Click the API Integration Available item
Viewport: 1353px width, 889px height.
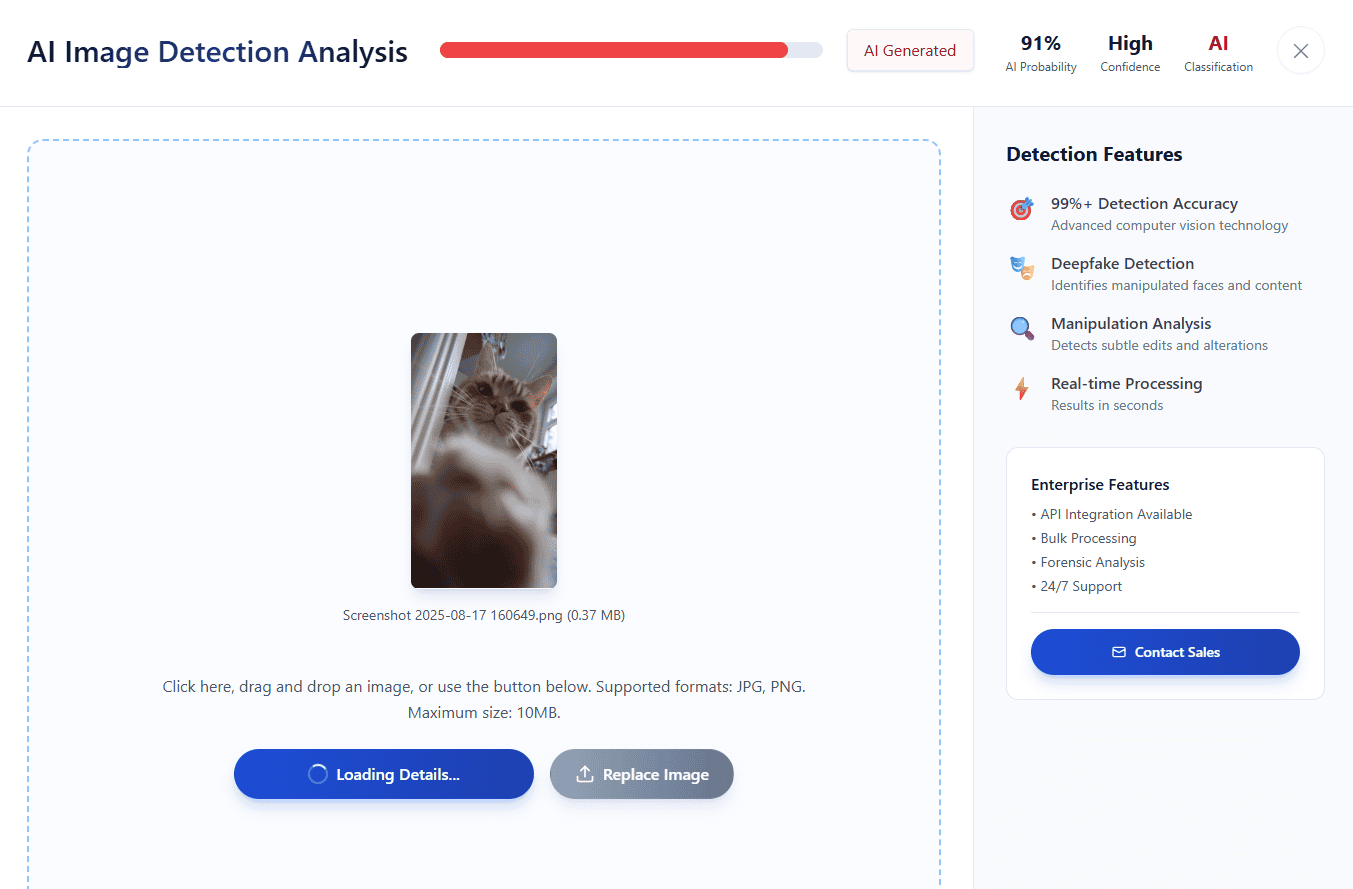(1112, 514)
